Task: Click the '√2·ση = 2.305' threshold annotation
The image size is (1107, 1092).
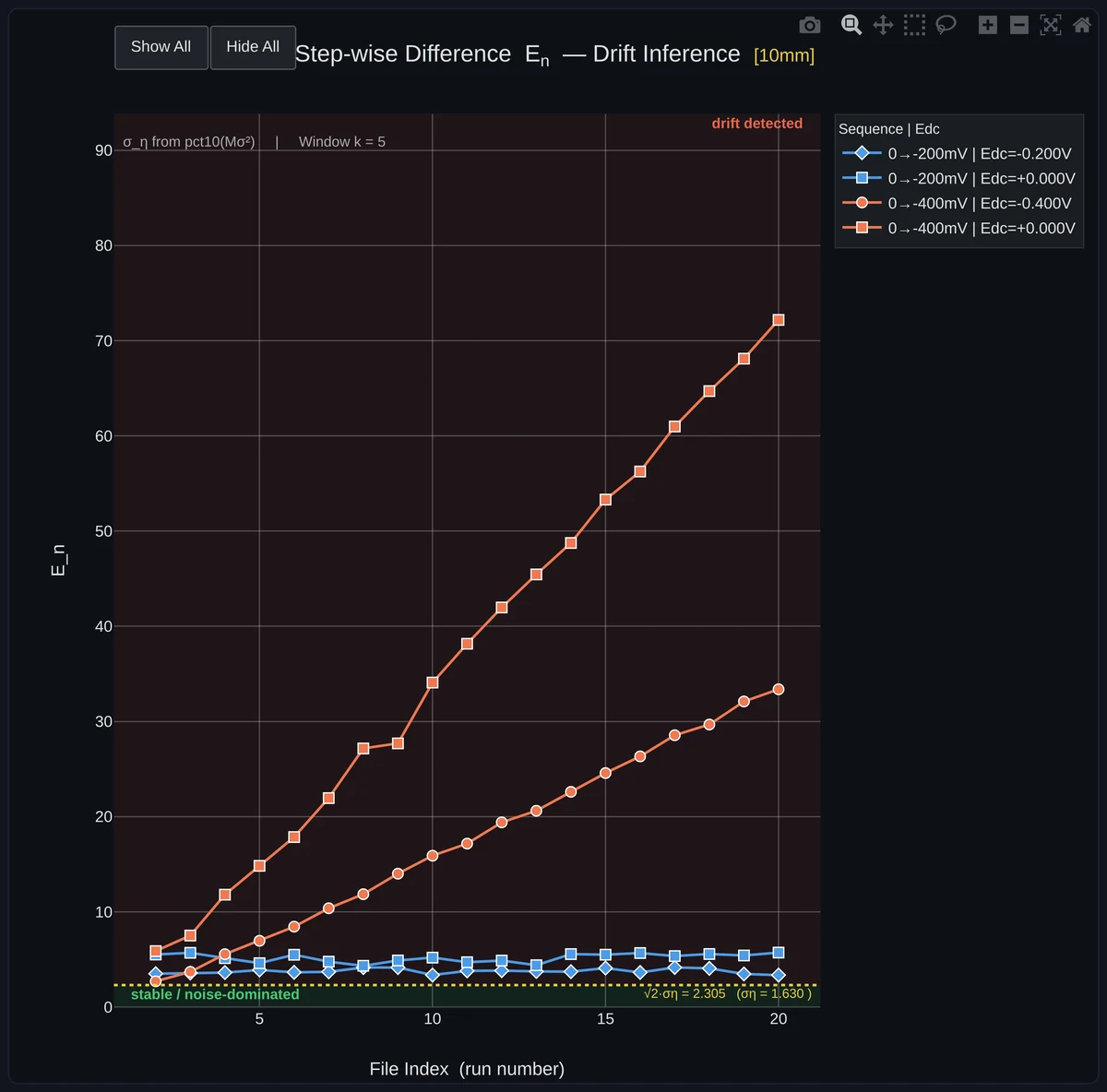Action: (684, 993)
